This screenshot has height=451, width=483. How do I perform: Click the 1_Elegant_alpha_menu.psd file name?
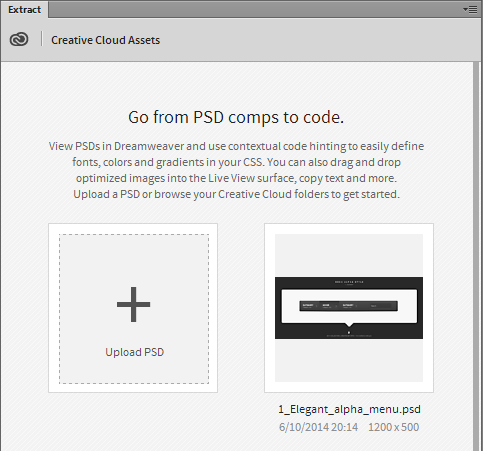click(349, 409)
